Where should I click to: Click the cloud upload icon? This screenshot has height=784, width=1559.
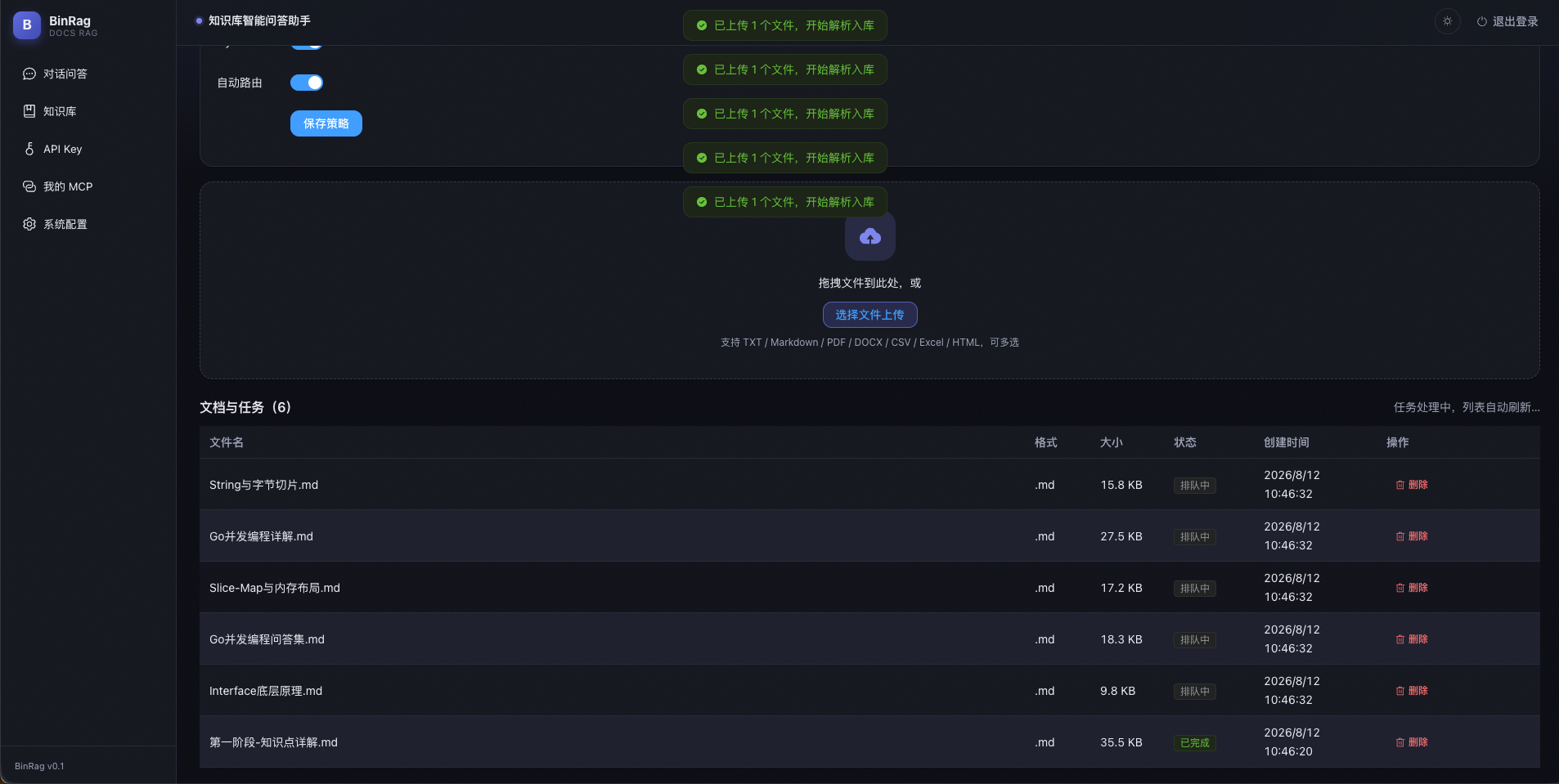pyautogui.click(x=870, y=236)
